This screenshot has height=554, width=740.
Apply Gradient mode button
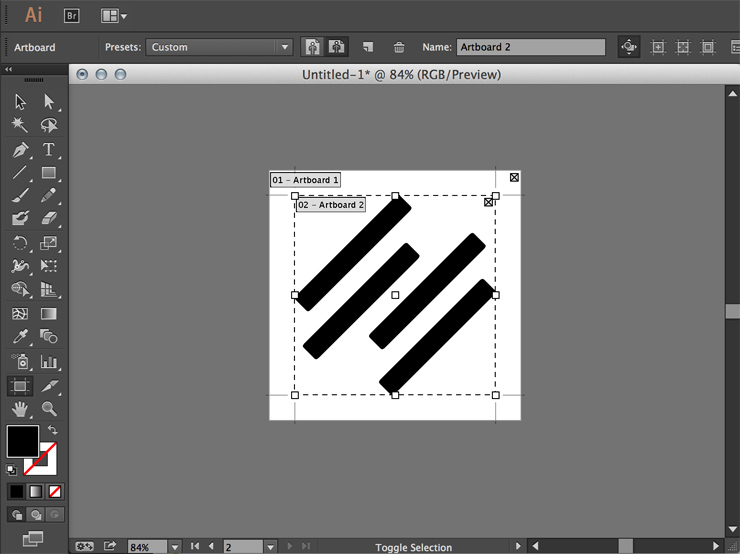click(36, 492)
